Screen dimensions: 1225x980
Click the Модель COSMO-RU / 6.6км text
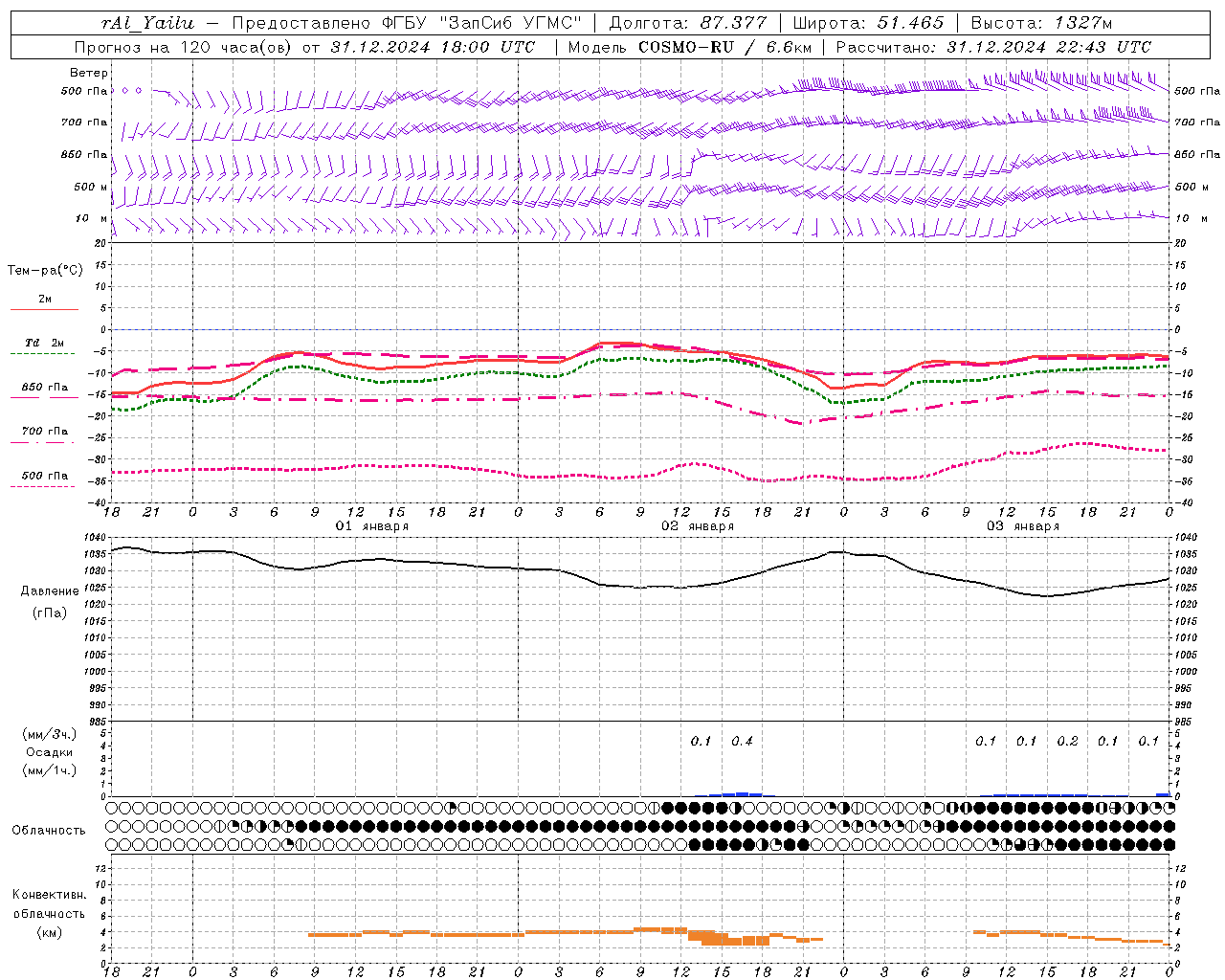pyautogui.click(x=690, y=47)
